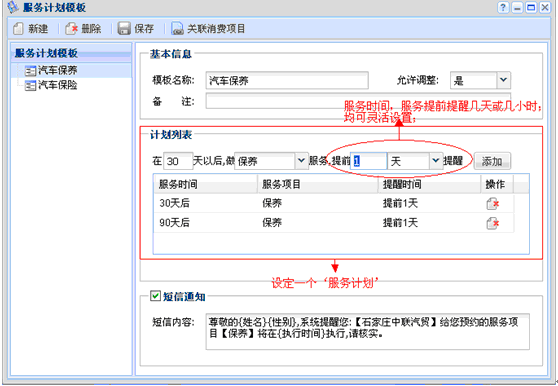Image resolution: width=558 pixels, height=386 pixels.
Task: Click the 备注 remarks field
Action: pyautogui.click(x=358, y=101)
